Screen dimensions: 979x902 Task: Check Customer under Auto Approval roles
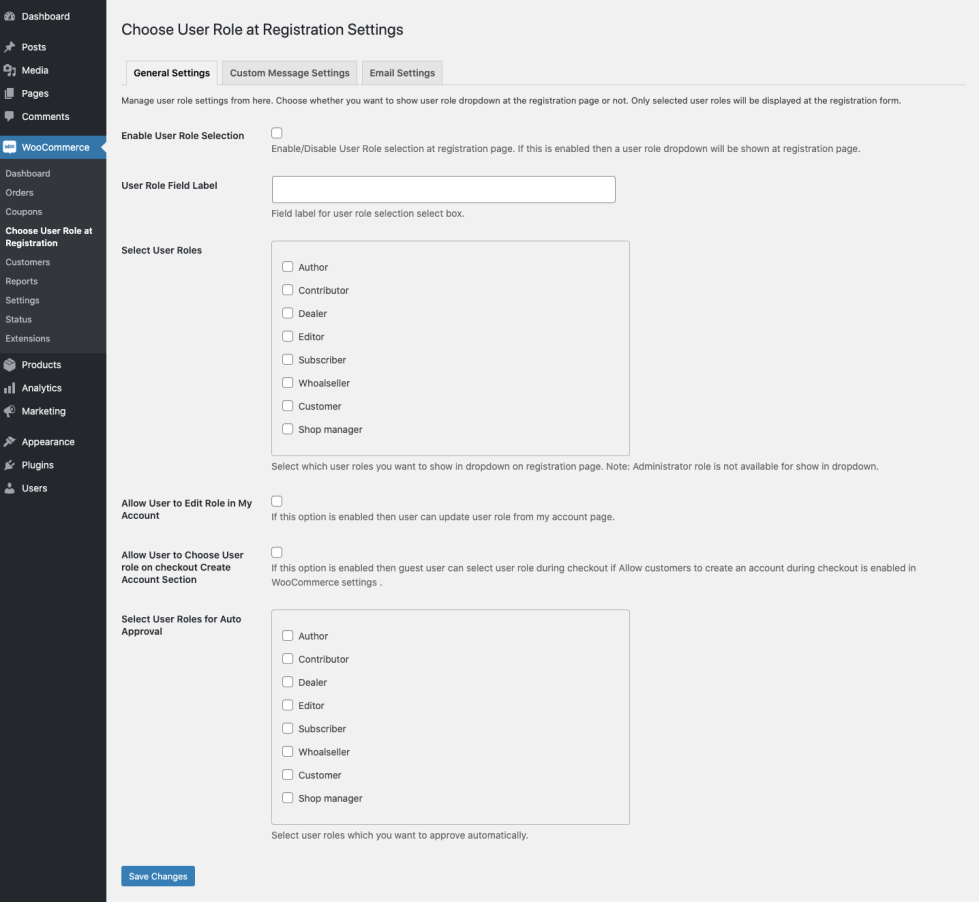point(288,775)
